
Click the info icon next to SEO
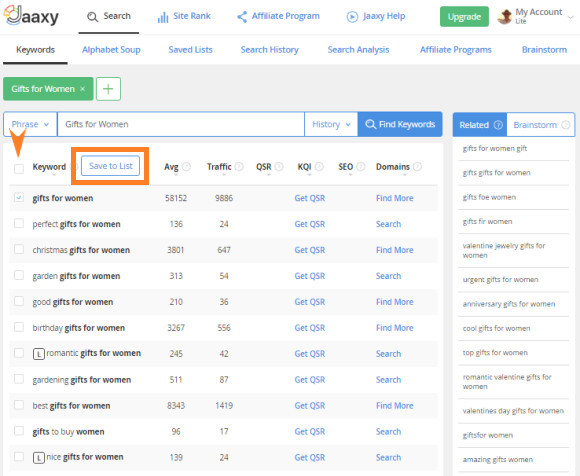point(361,166)
